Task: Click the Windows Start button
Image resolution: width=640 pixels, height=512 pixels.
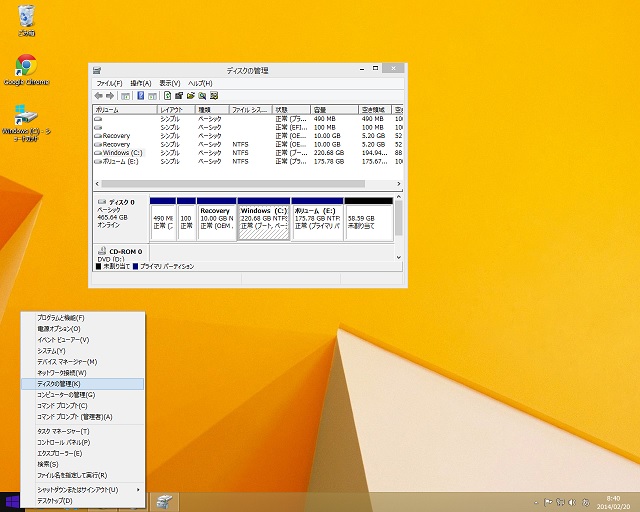Action: (x=13, y=501)
